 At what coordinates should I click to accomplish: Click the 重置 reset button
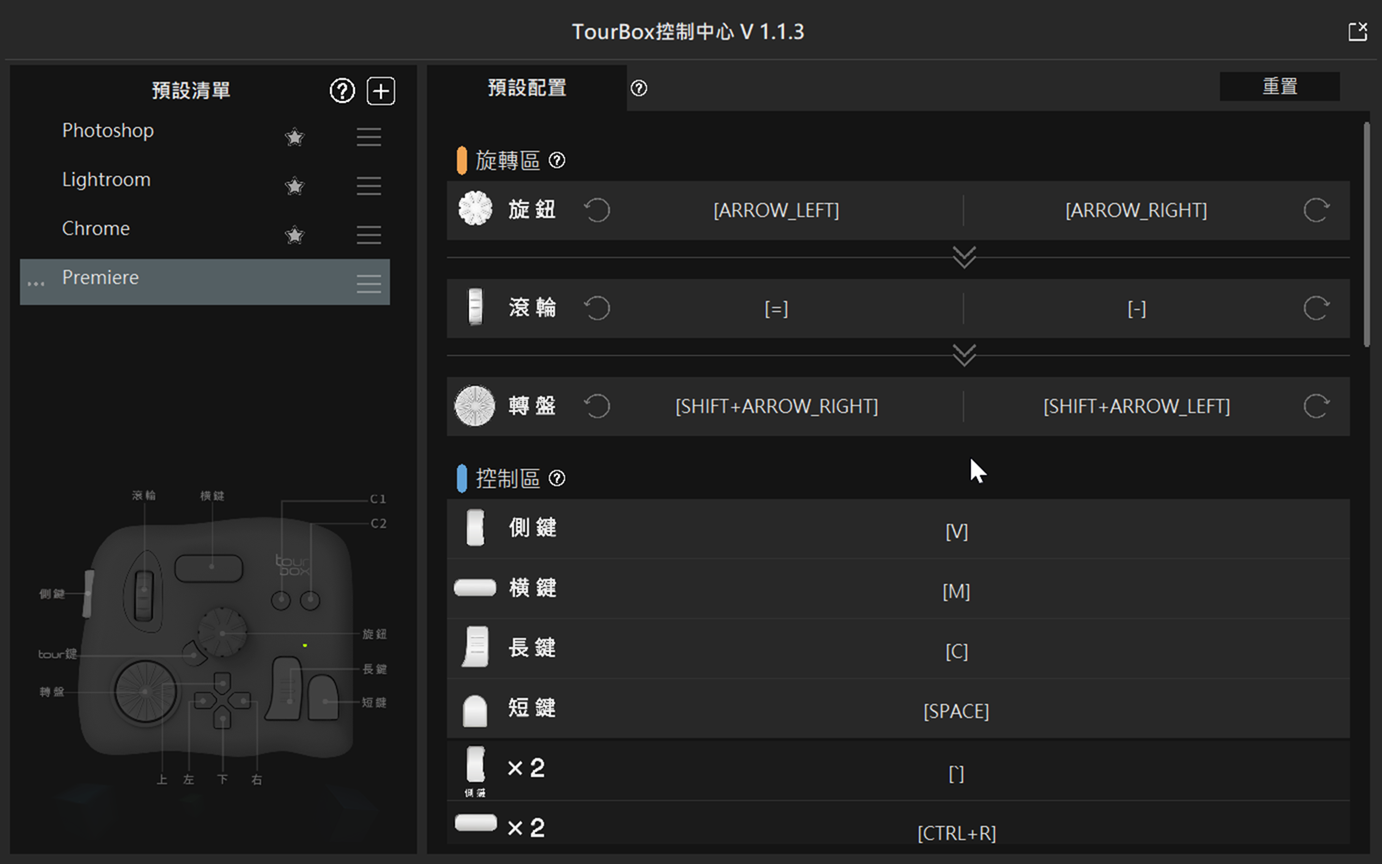pyautogui.click(x=1279, y=87)
